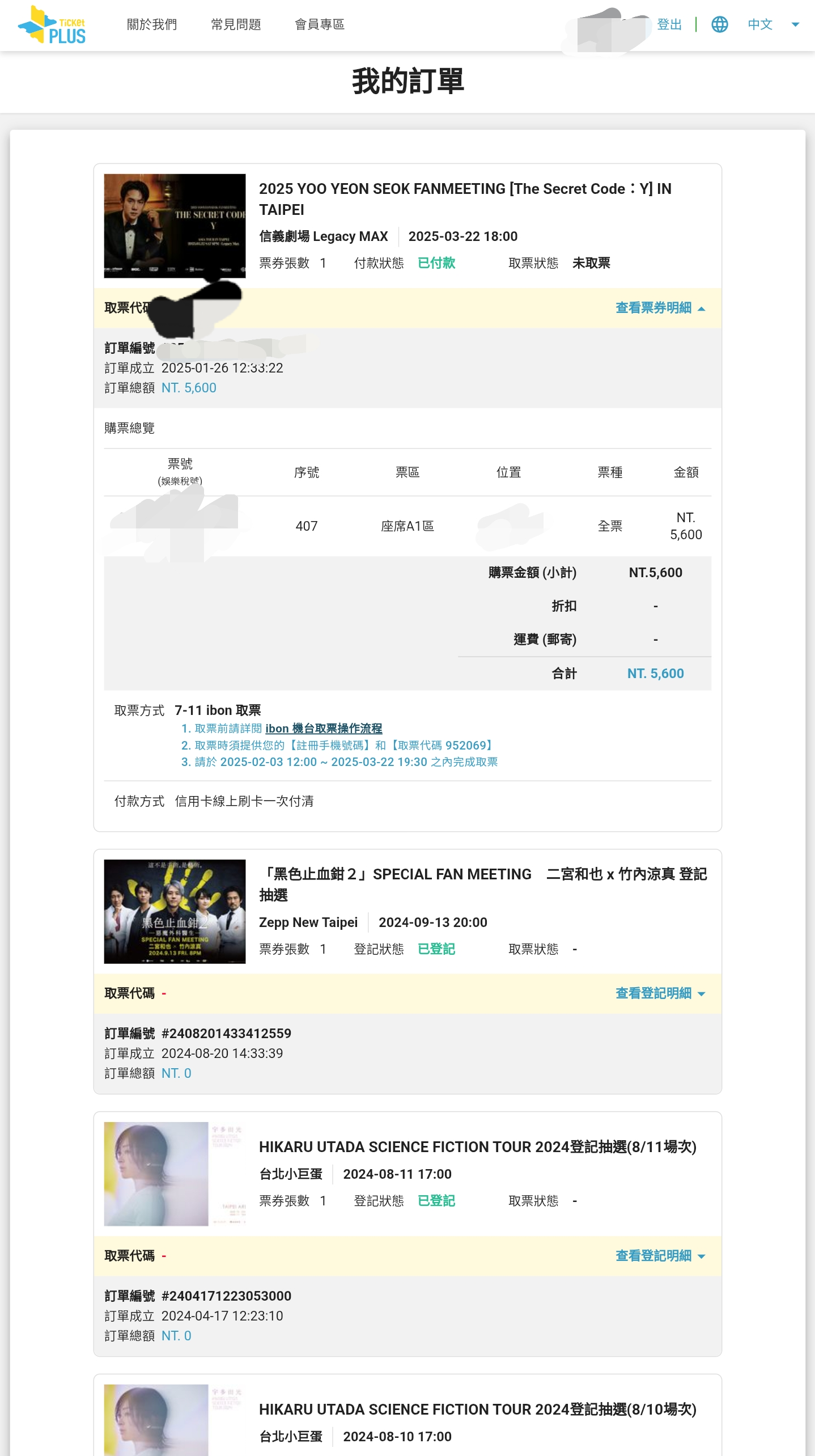Viewport: 815px width, 1456px height.
Task: Open the 黑色止血鉗2 event poster thumbnail
Action: point(175,912)
